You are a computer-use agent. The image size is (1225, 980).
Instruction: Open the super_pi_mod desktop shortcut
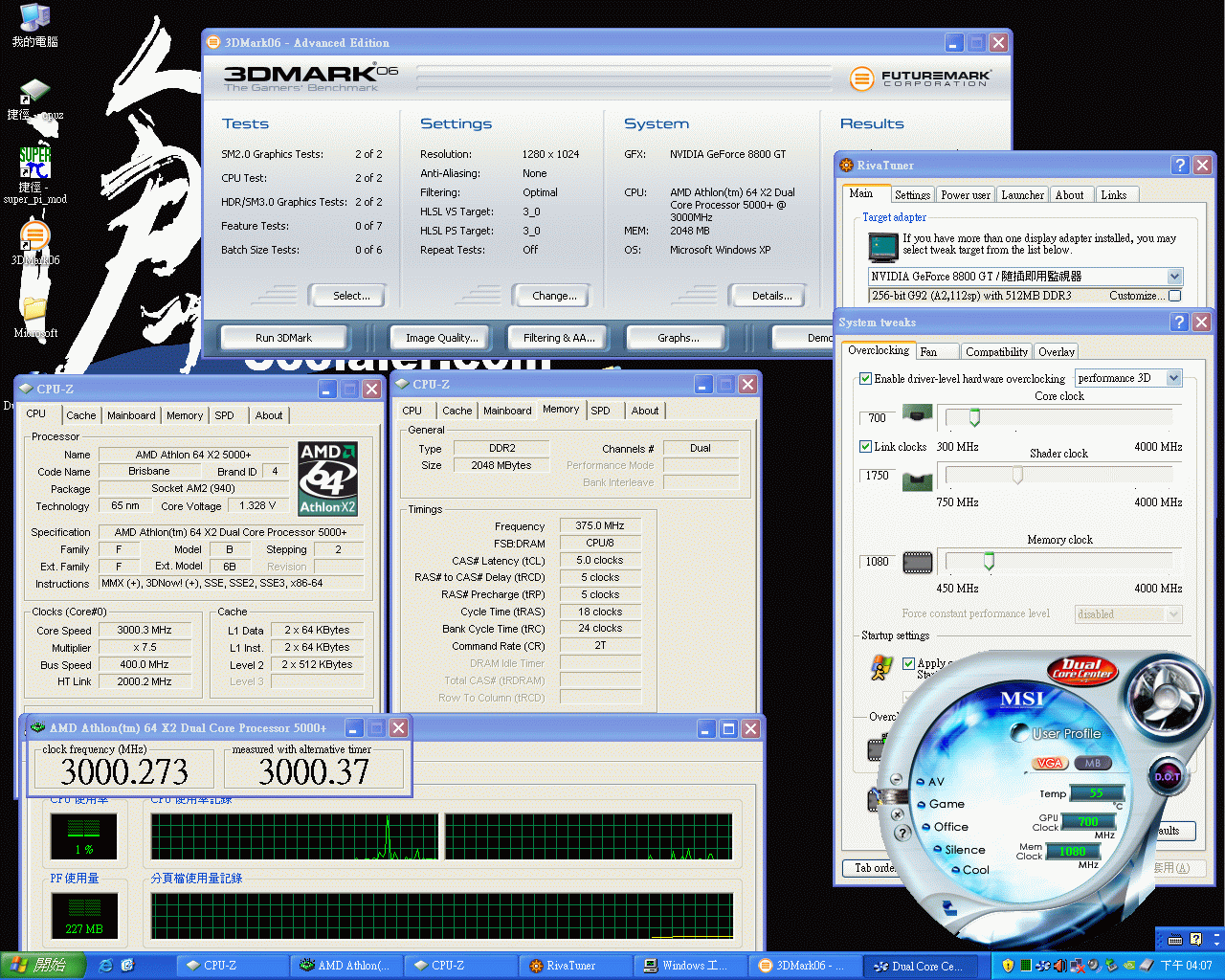(x=34, y=164)
